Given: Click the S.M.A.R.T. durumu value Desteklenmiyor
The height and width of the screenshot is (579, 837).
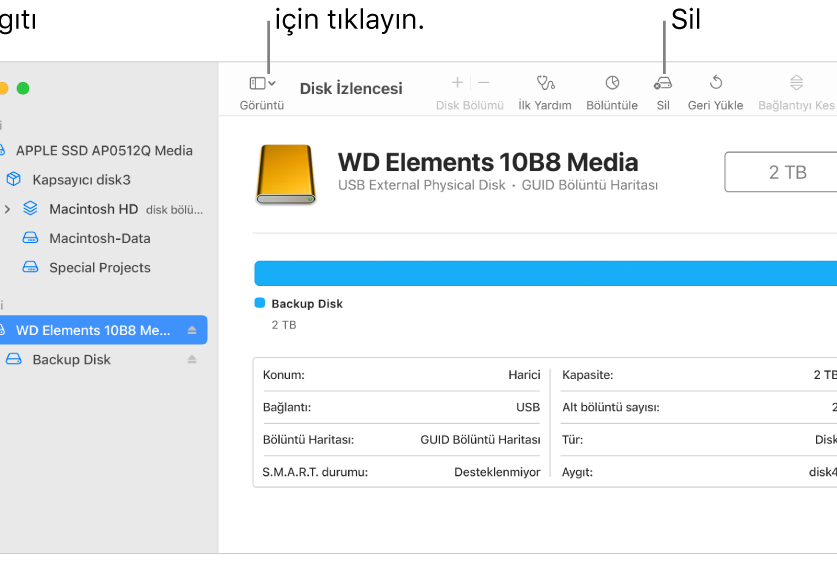Looking at the screenshot, I should point(497,472).
